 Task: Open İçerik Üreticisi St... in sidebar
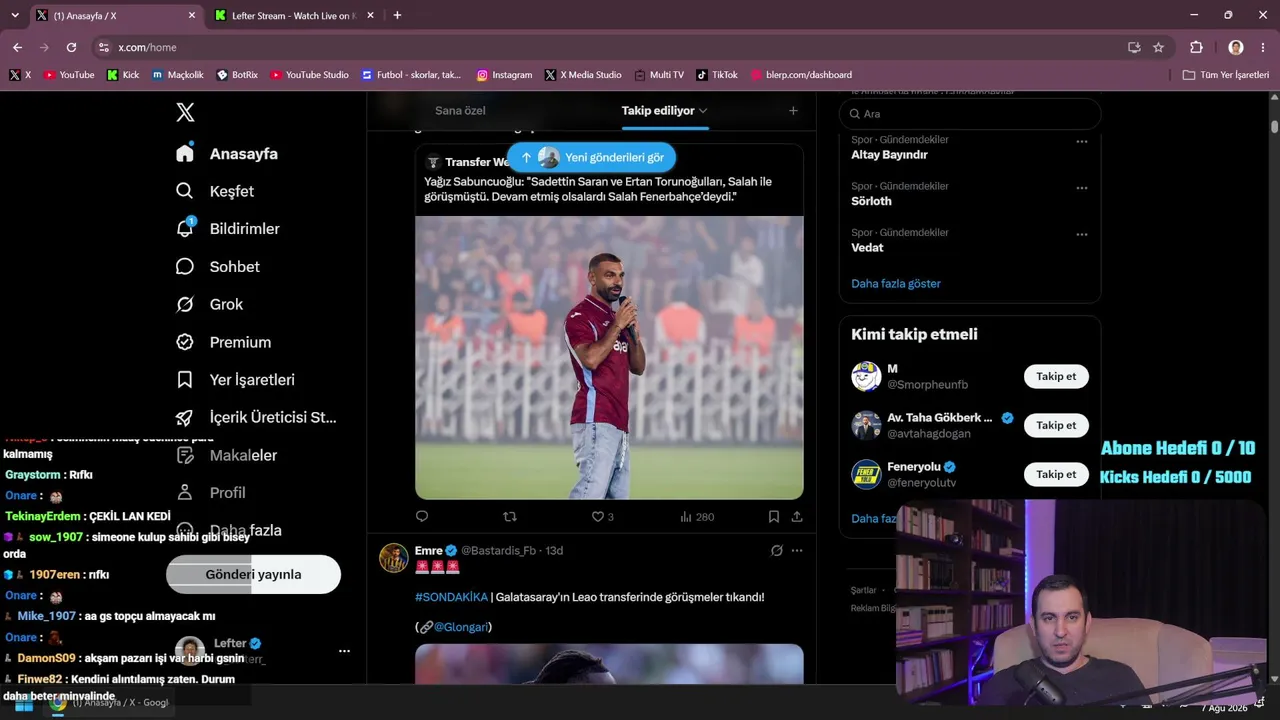pos(256,418)
